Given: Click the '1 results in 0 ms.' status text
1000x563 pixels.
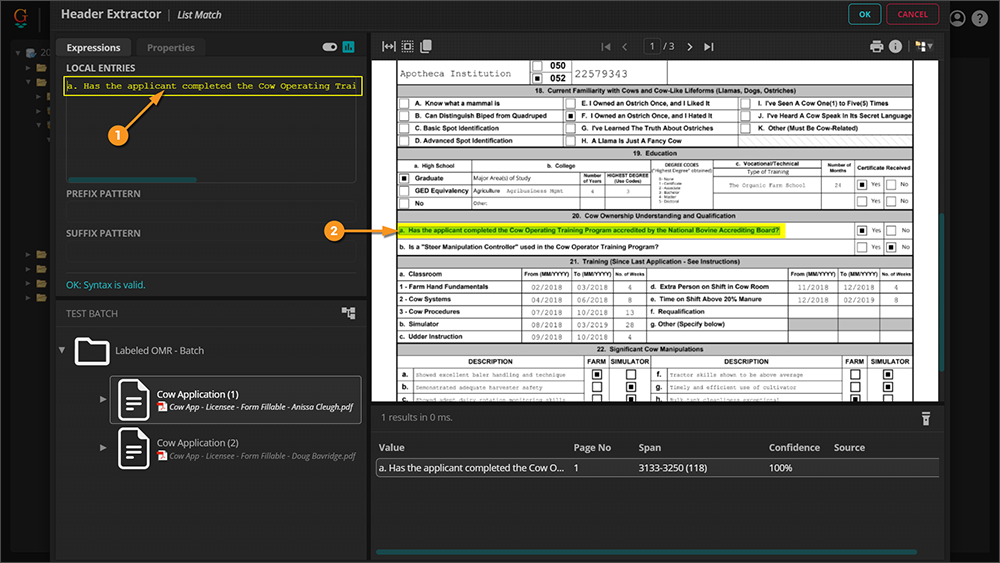Looking at the screenshot, I should [x=416, y=418].
